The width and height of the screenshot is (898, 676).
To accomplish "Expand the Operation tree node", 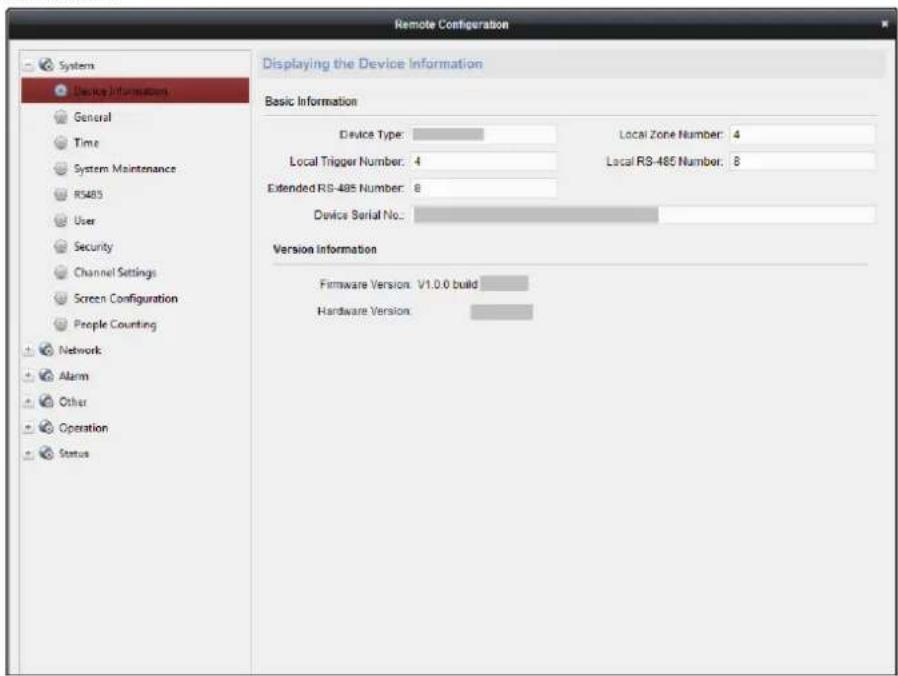I will (x=29, y=428).
